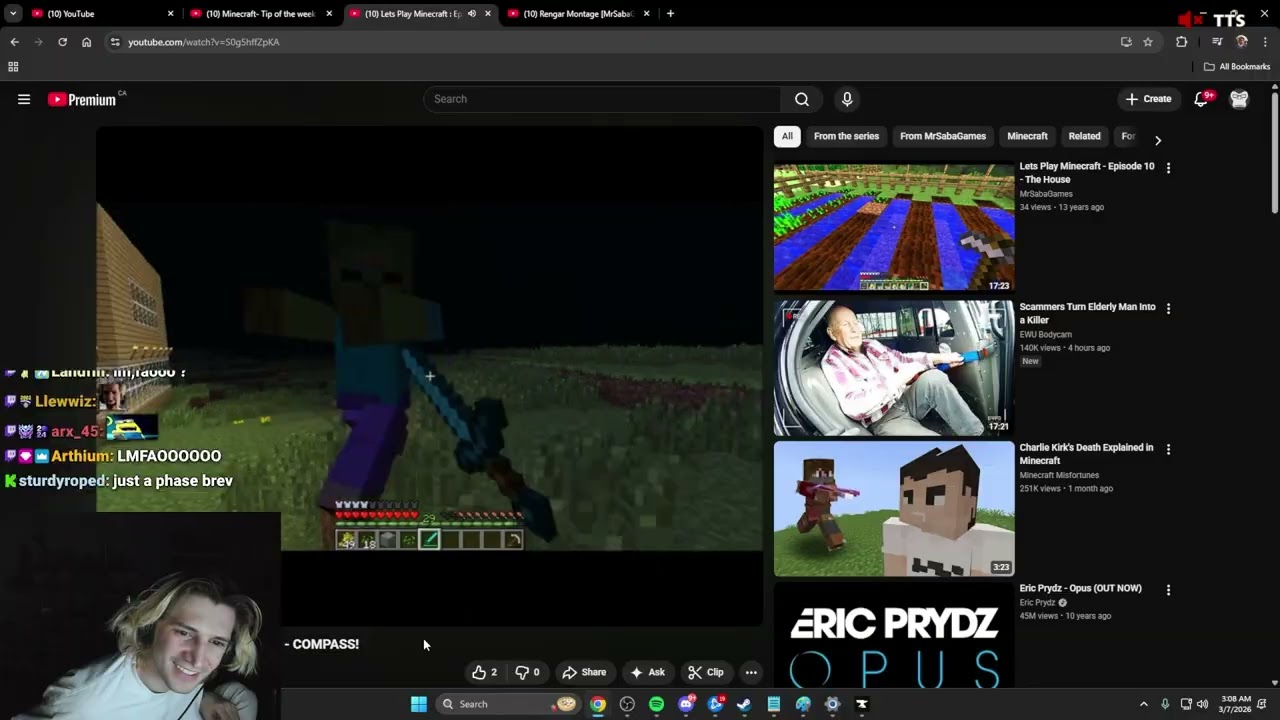Show more filter chips with right arrow
Image resolution: width=1280 pixels, height=720 pixels.
(x=1158, y=140)
